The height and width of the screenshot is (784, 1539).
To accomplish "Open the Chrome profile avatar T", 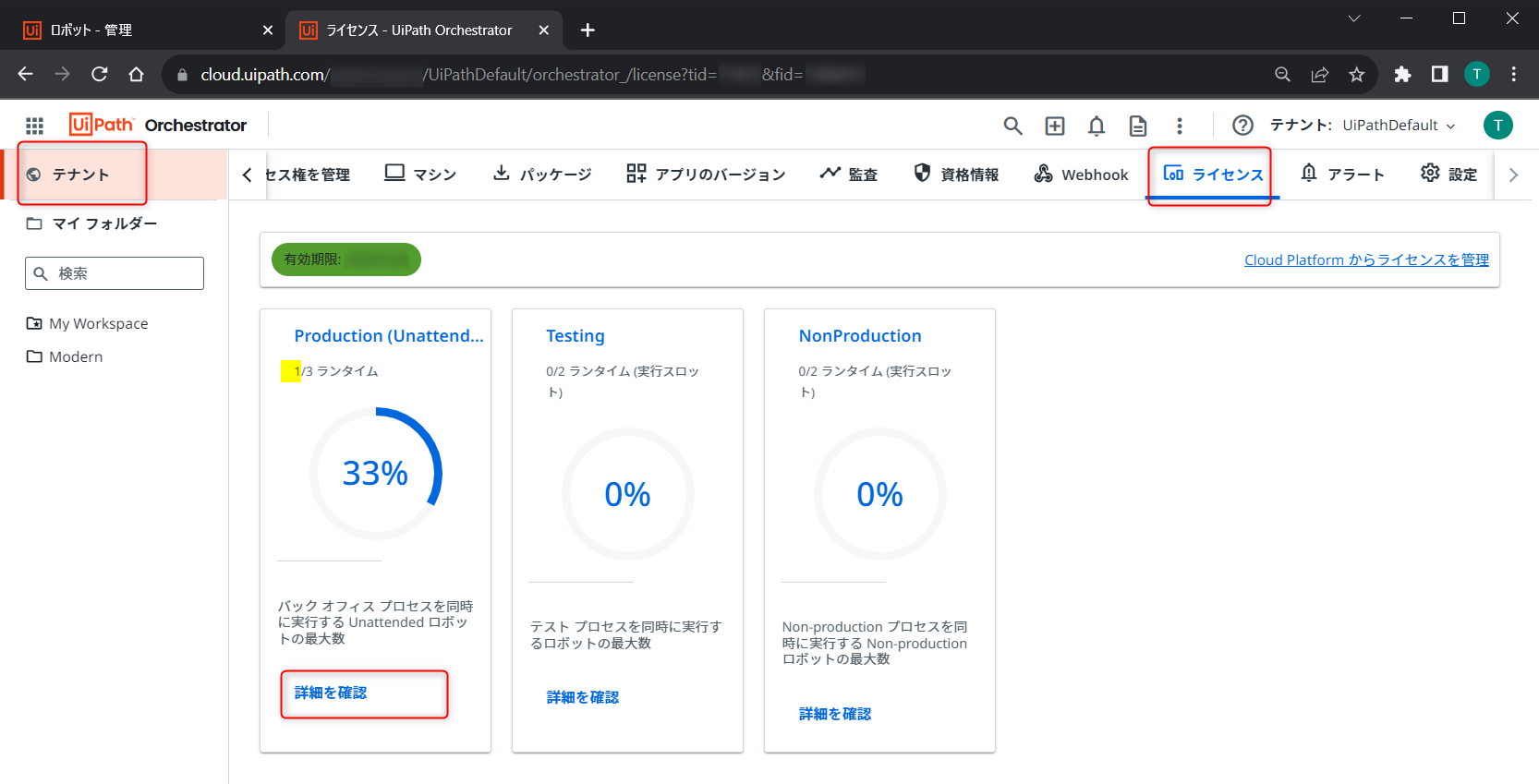I will [x=1476, y=75].
